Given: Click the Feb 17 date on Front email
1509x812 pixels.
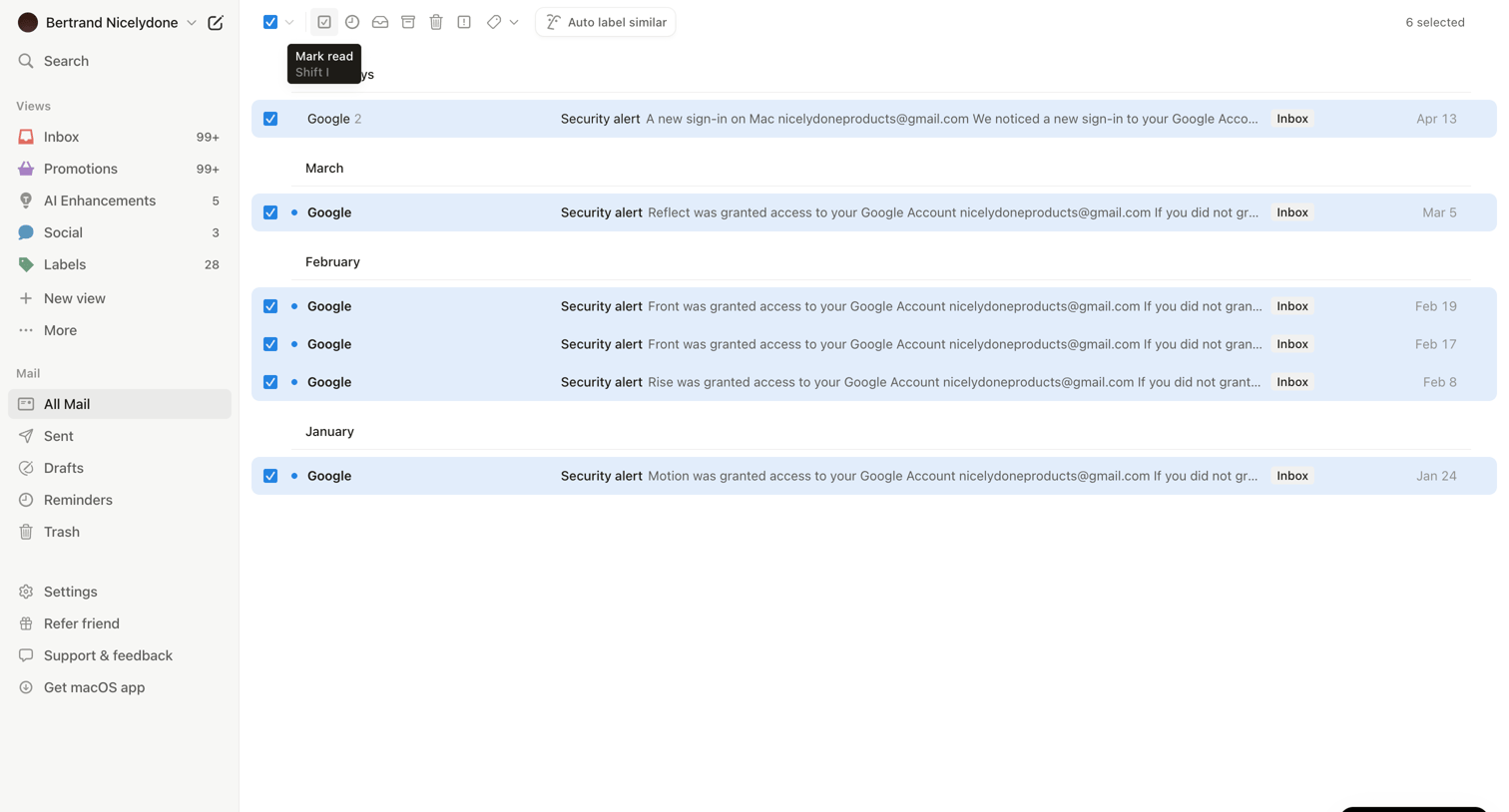Looking at the screenshot, I should point(1435,344).
